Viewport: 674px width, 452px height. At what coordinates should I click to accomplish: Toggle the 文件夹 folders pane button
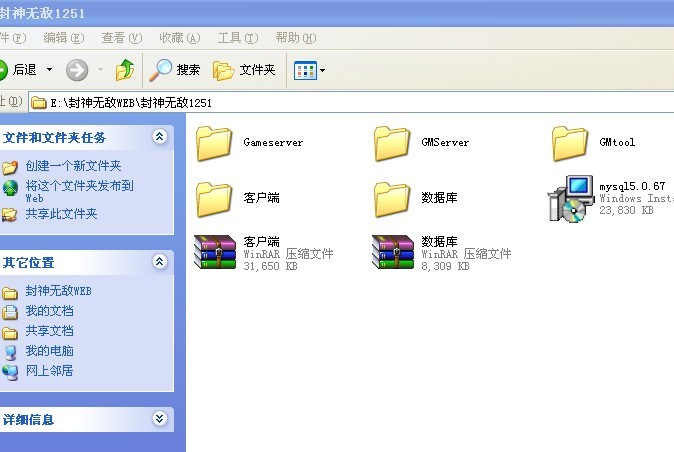(244, 70)
